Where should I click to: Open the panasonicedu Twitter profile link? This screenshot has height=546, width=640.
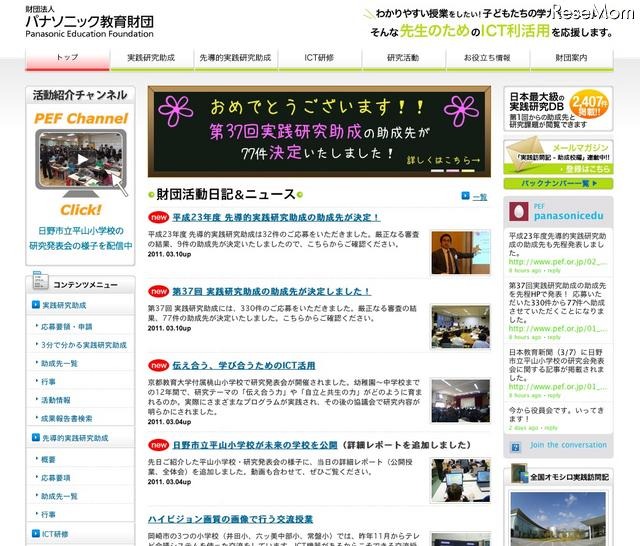click(569, 215)
